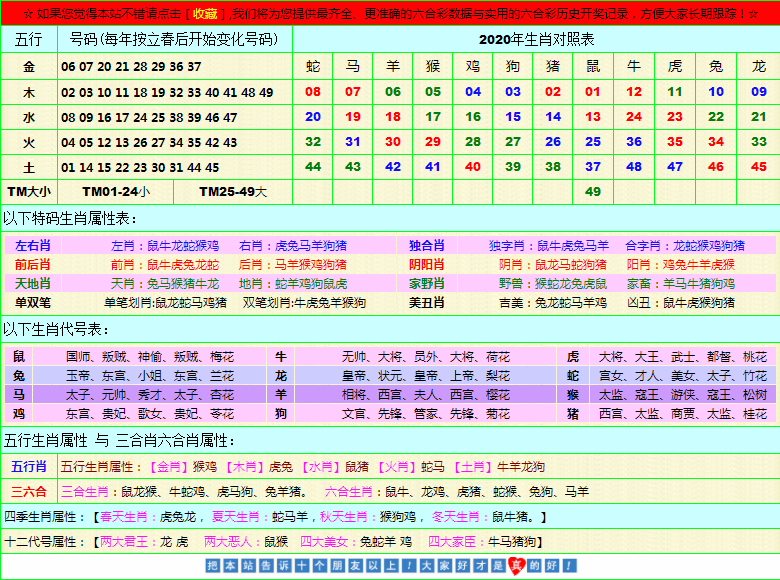Click green number 49 in TM大小 row
This screenshot has height=580, width=780.
(592, 192)
